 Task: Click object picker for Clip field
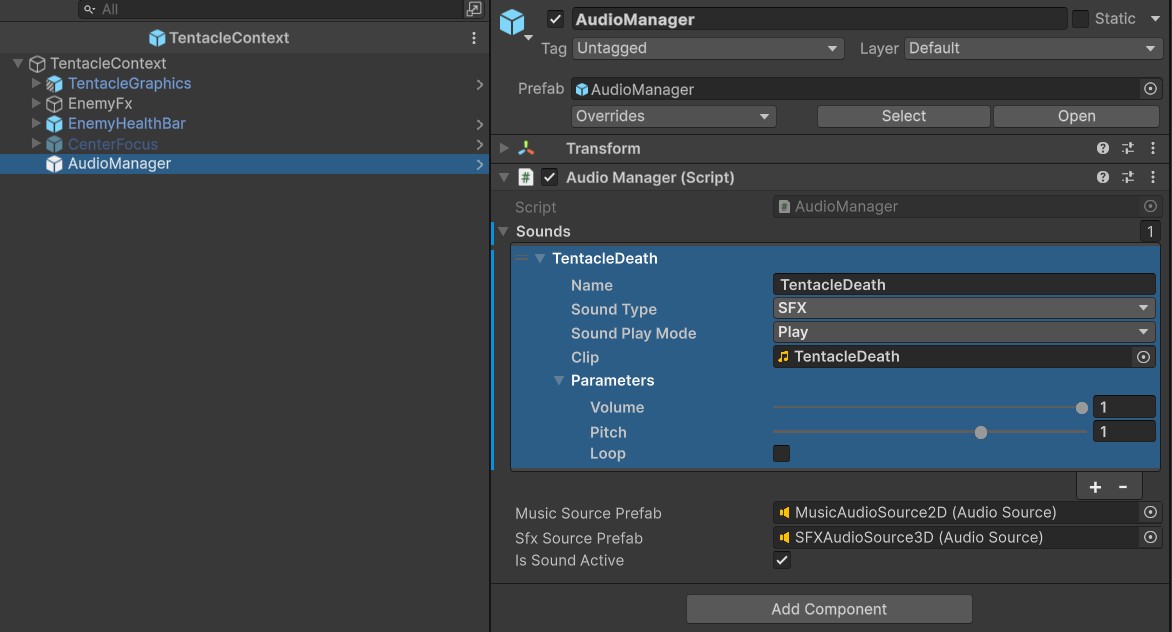(x=1144, y=357)
